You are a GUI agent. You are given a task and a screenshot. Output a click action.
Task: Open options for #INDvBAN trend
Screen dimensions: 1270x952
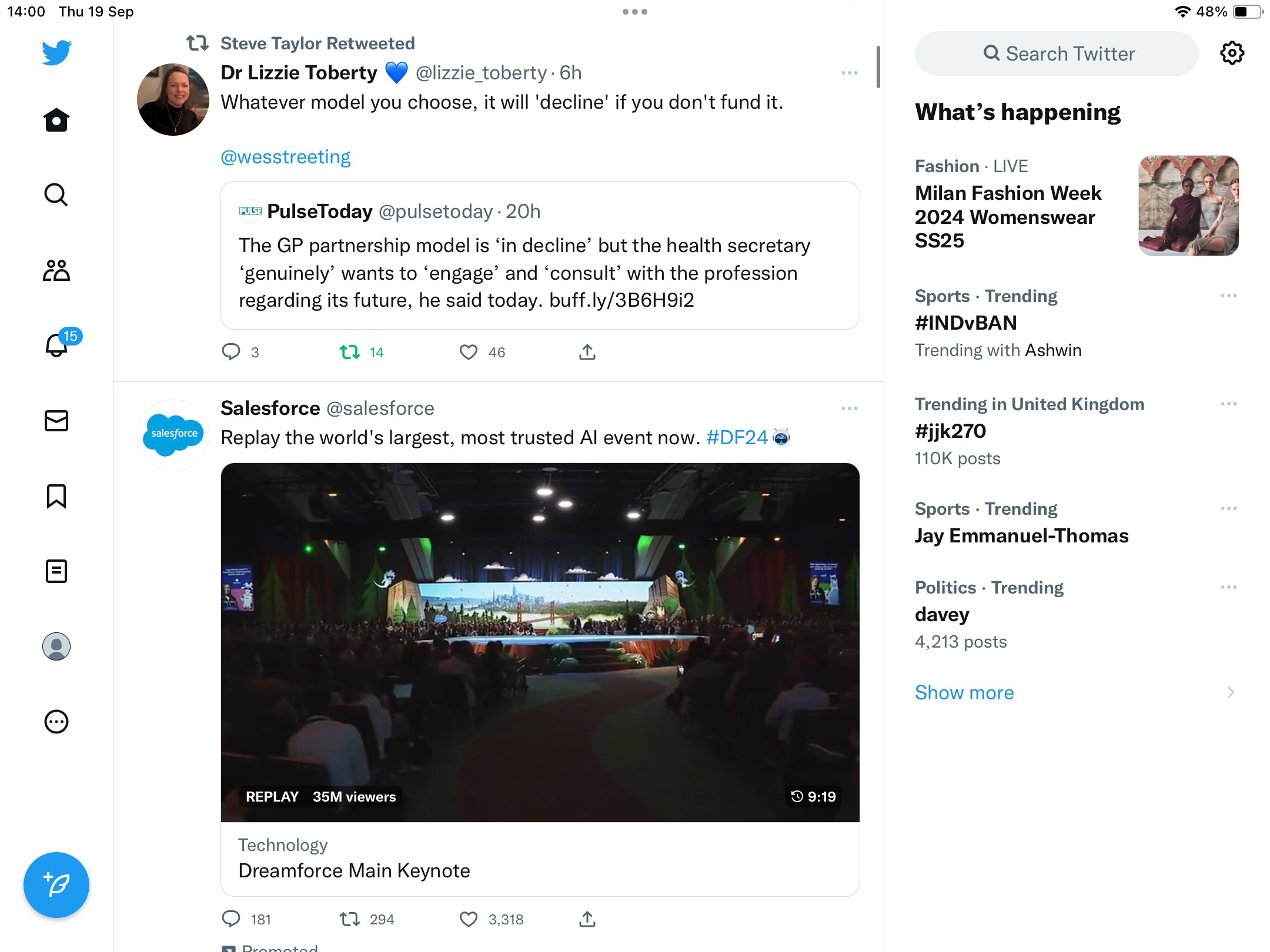tap(1229, 296)
